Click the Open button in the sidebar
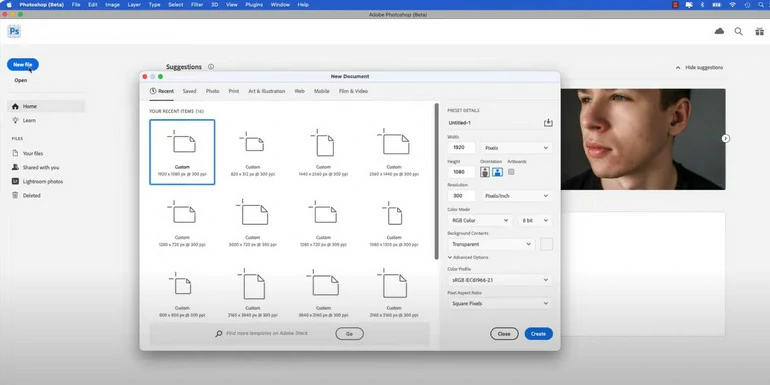Image resolution: width=770 pixels, height=385 pixels. pyautogui.click(x=21, y=80)
